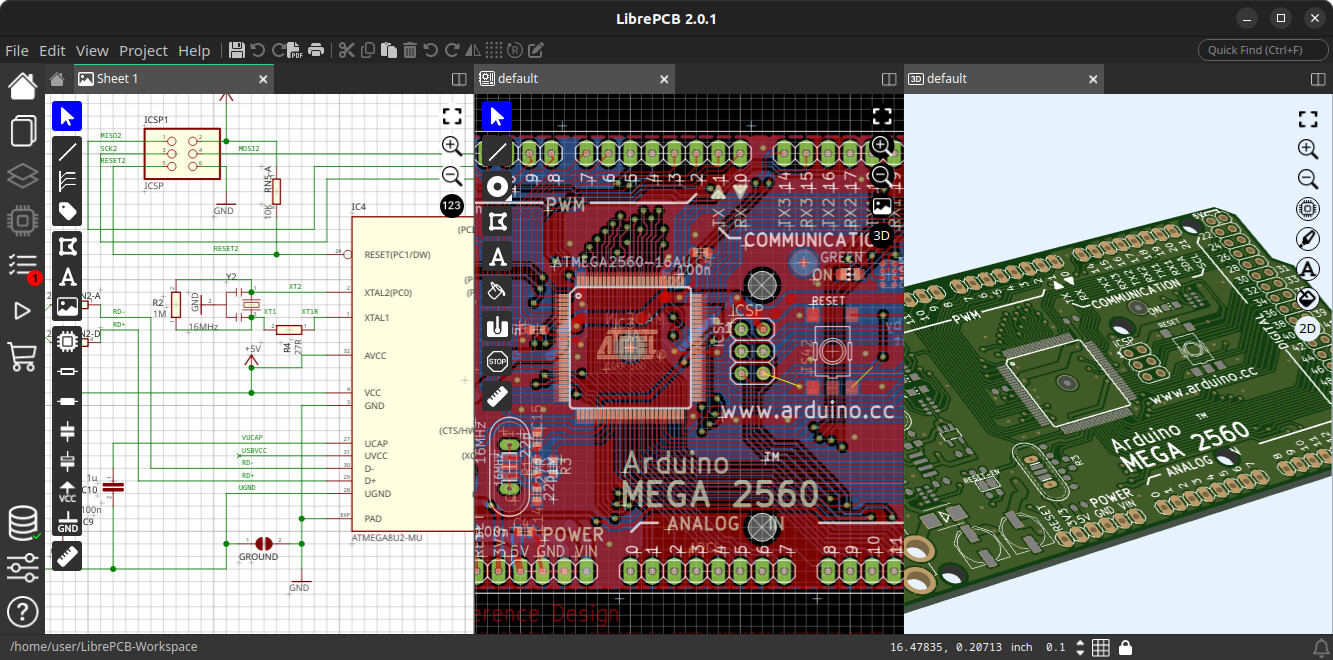This screenshot has height=660, width=1333.
Task: Click the Save toolbar icon
Action: click(x=237, y=50)
